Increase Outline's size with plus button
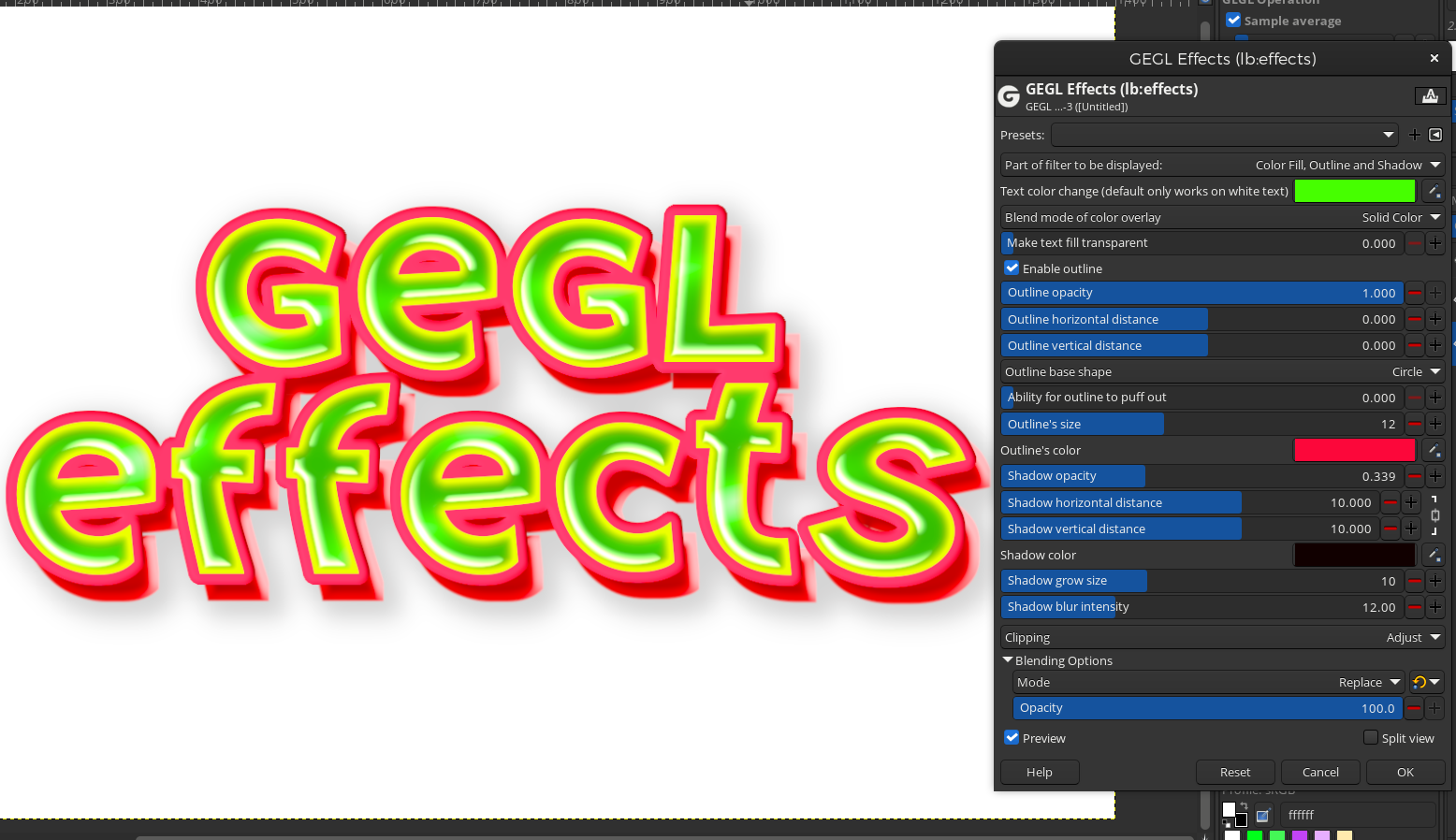 [x=1435, y=424]
